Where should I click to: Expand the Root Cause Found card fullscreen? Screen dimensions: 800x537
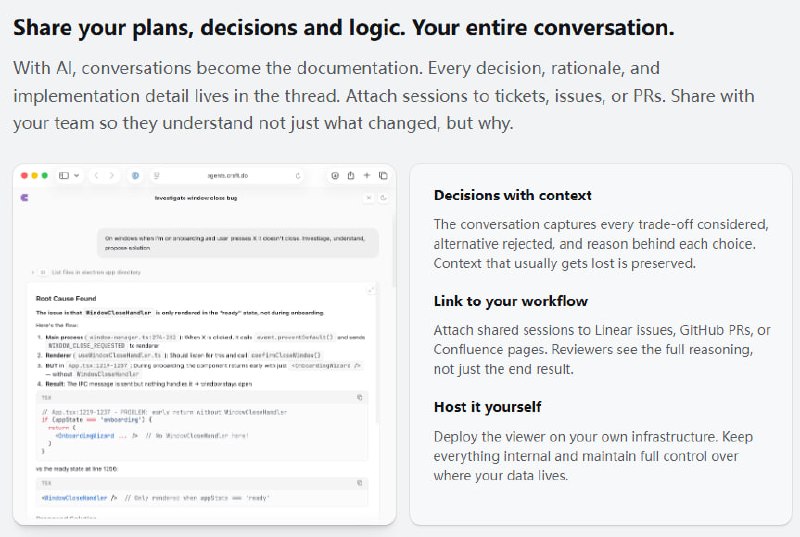(372, 290)
